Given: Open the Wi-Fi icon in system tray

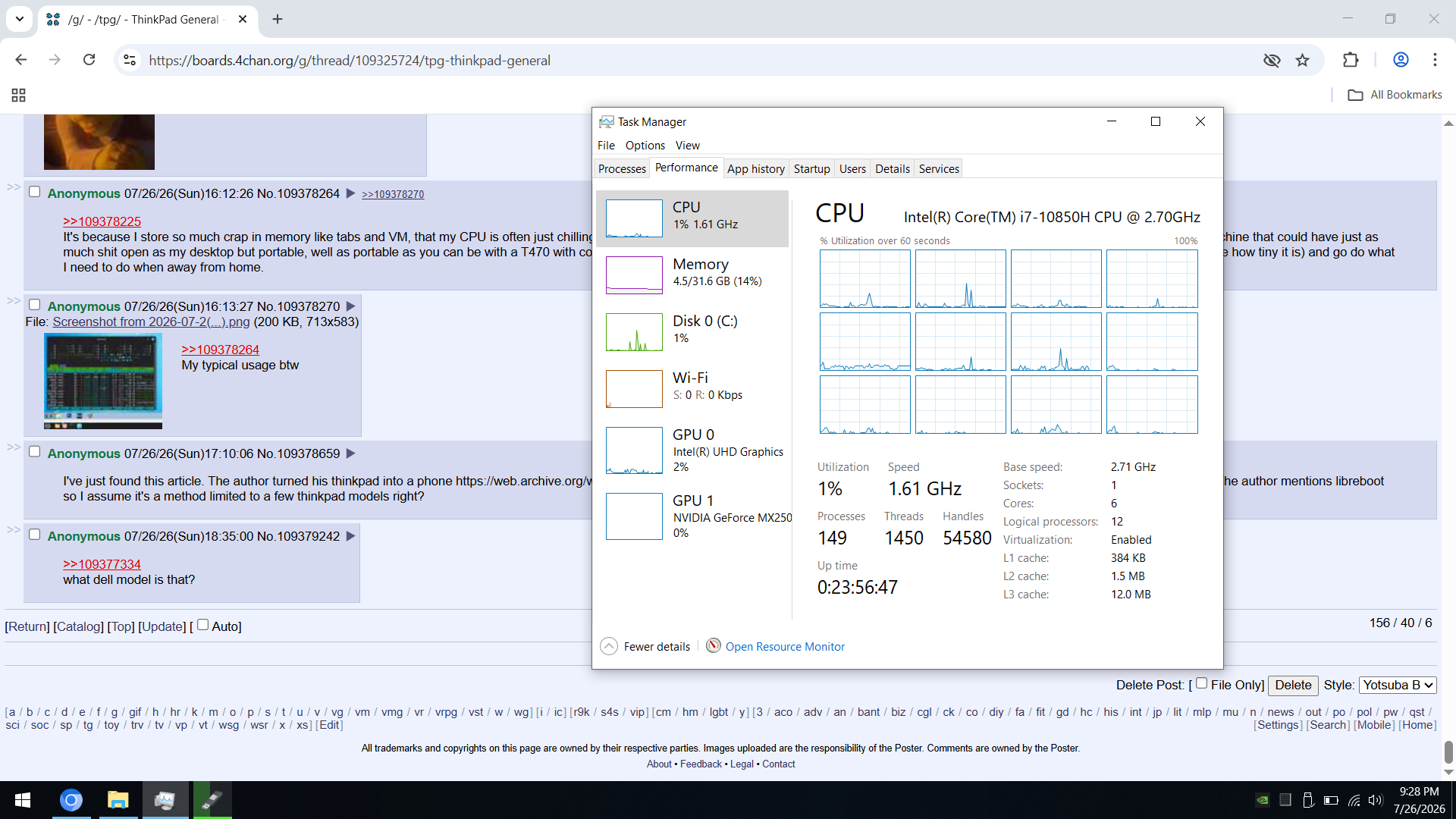Looking at the screenshot, I should tap(1354, 800).
